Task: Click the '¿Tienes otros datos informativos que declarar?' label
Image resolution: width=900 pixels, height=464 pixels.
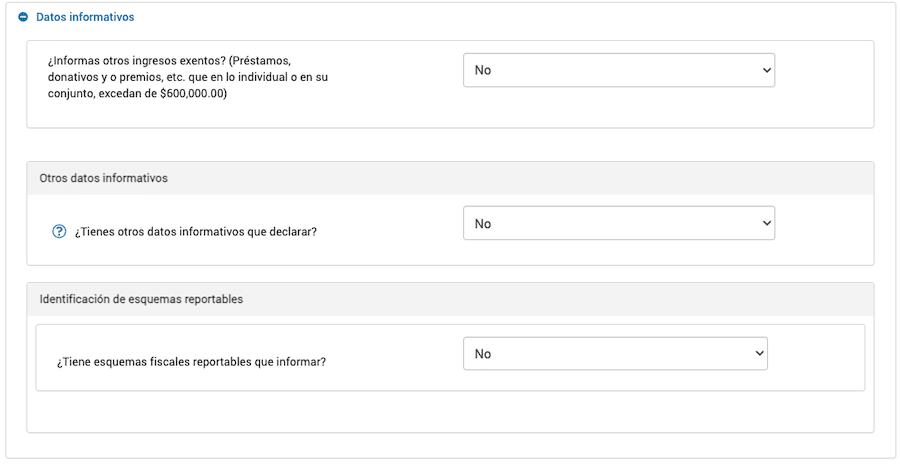Action: tap(196, 232)
